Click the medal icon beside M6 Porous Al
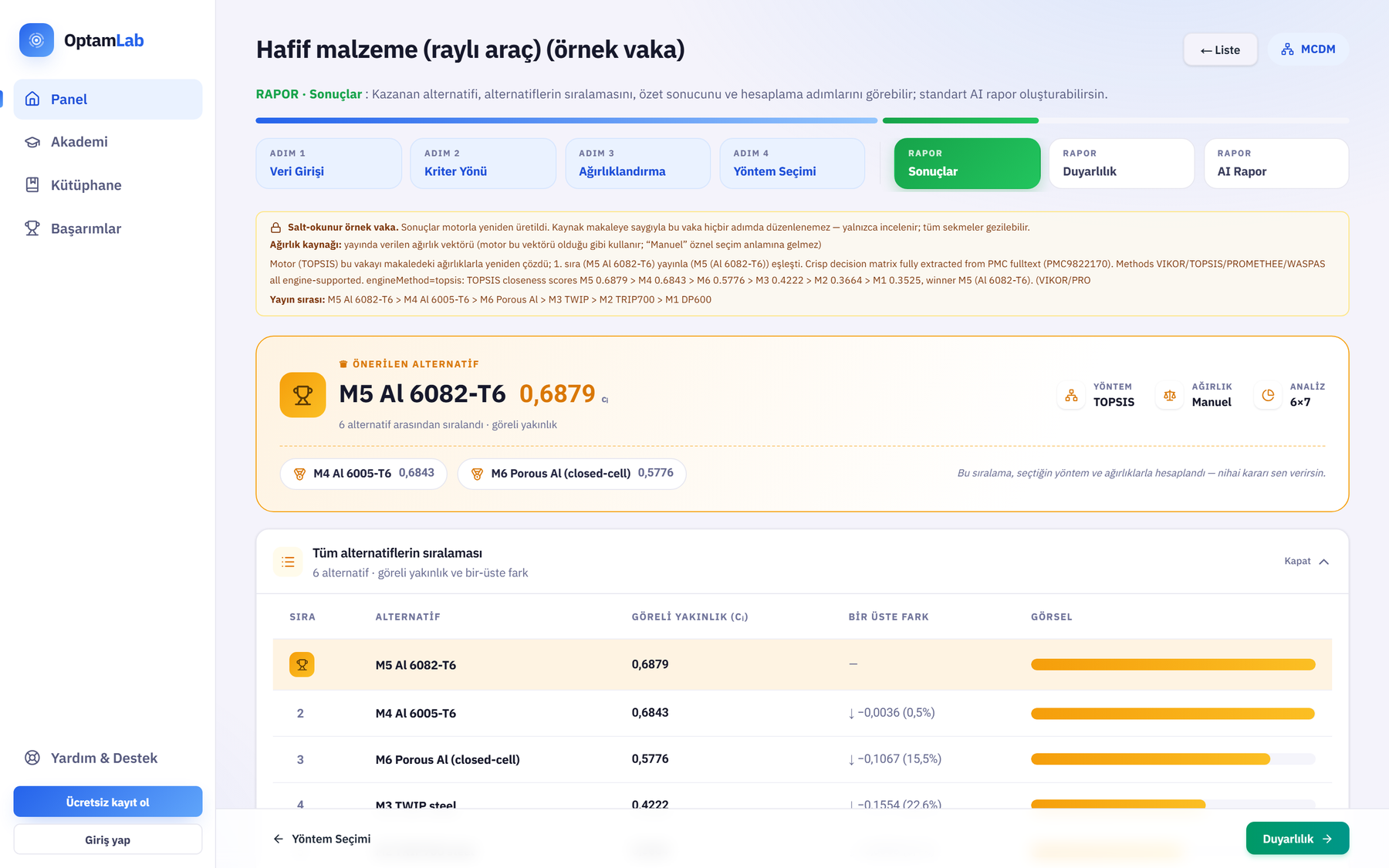 pos(477,474)
